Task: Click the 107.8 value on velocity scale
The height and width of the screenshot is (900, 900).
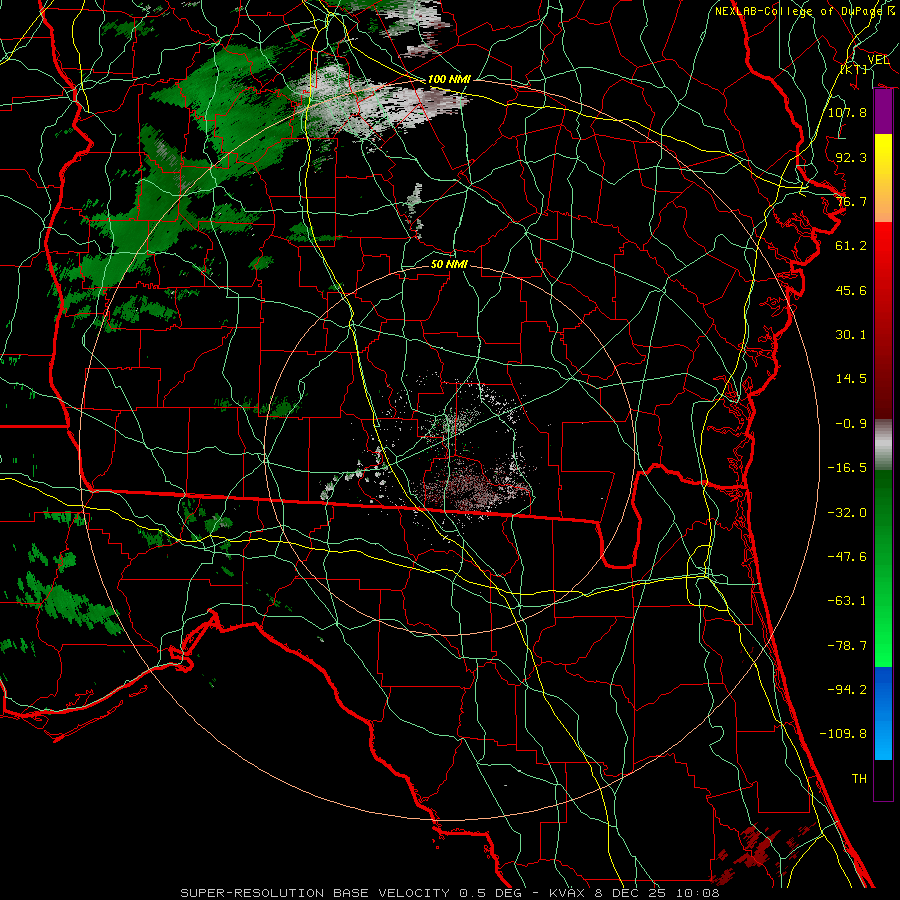Action: [847, 112]
